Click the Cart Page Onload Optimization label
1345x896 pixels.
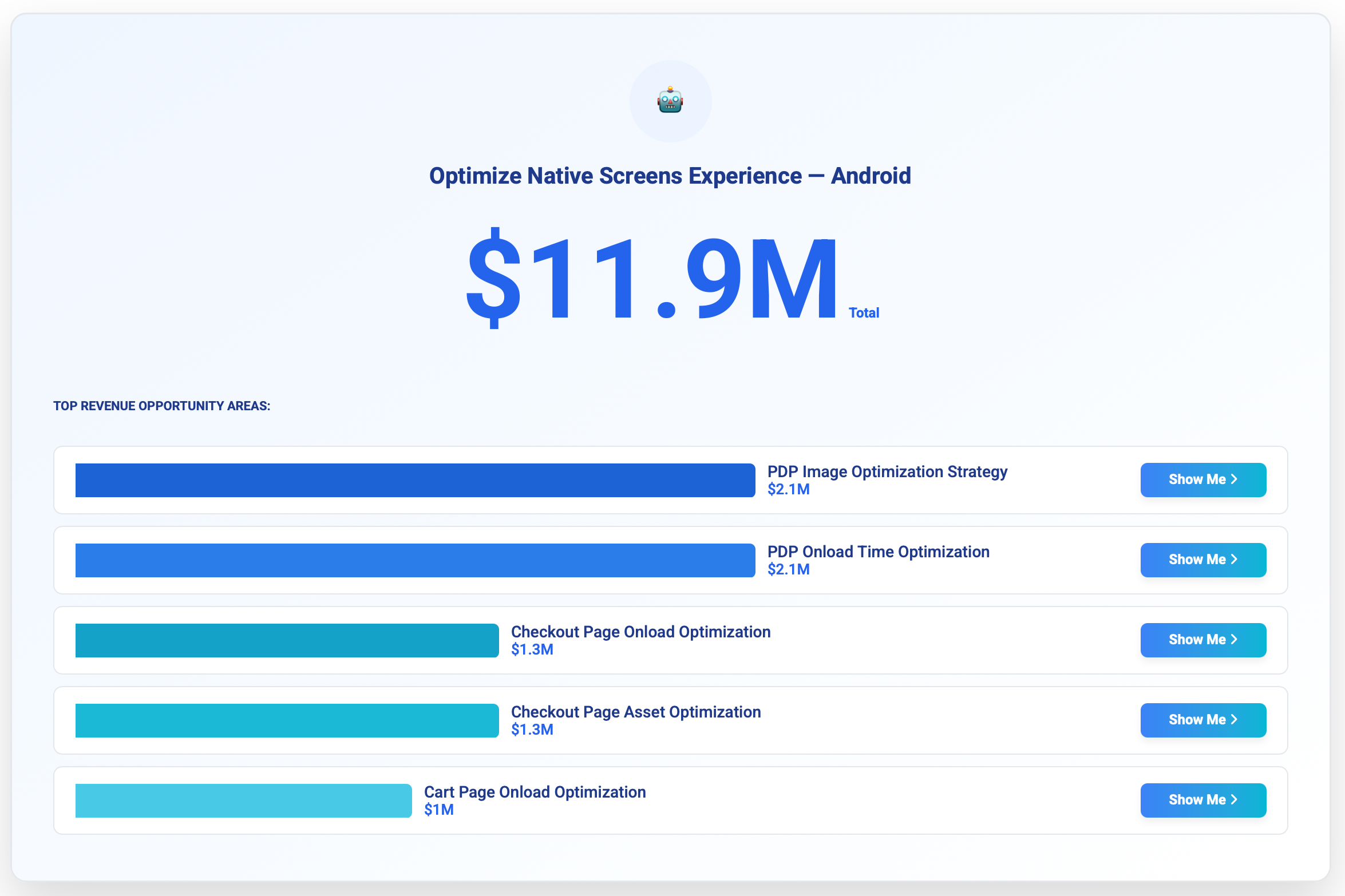[x=535, y=792]
